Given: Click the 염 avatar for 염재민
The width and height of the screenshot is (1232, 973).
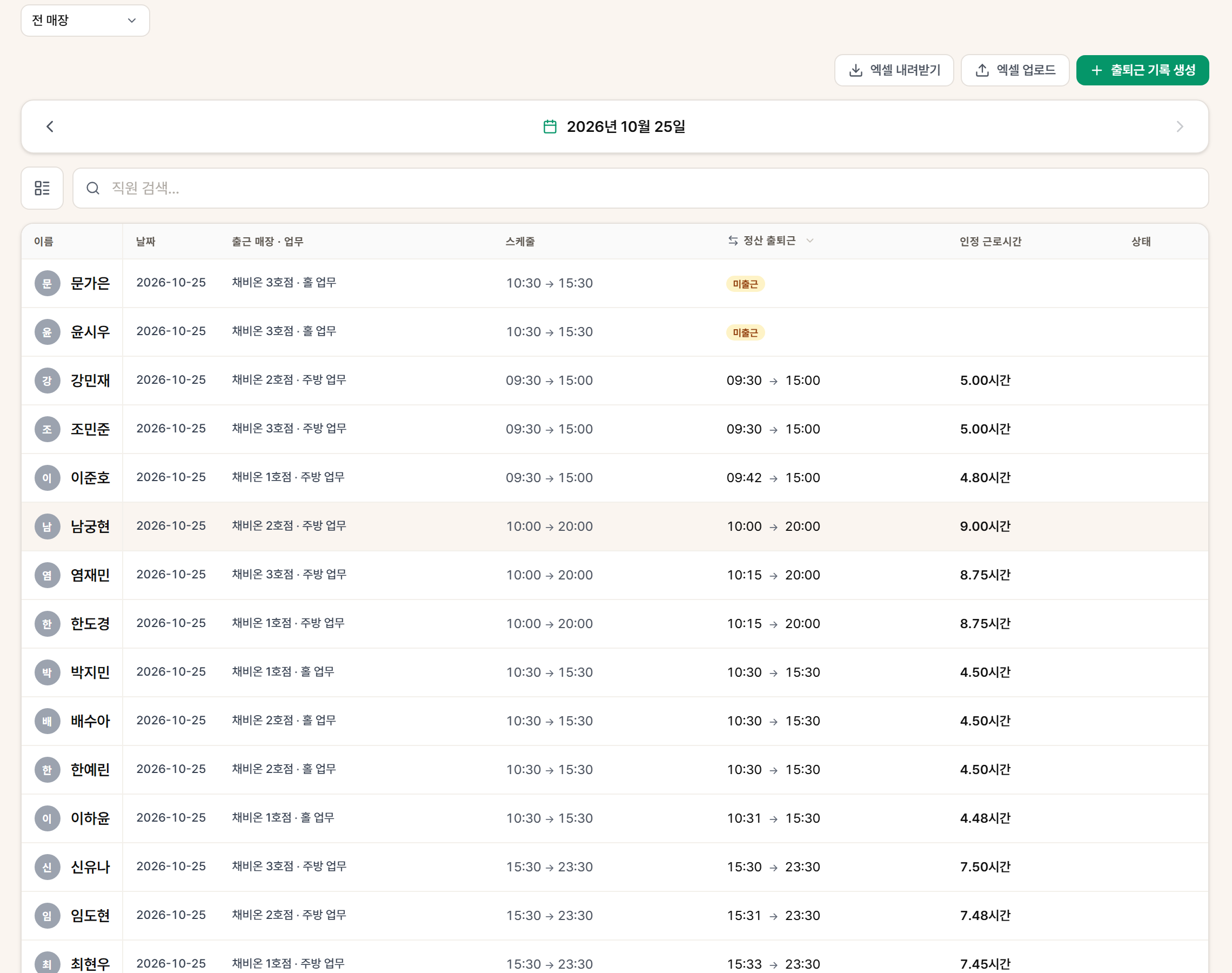Looking at the screenshot, I should 47,575.
